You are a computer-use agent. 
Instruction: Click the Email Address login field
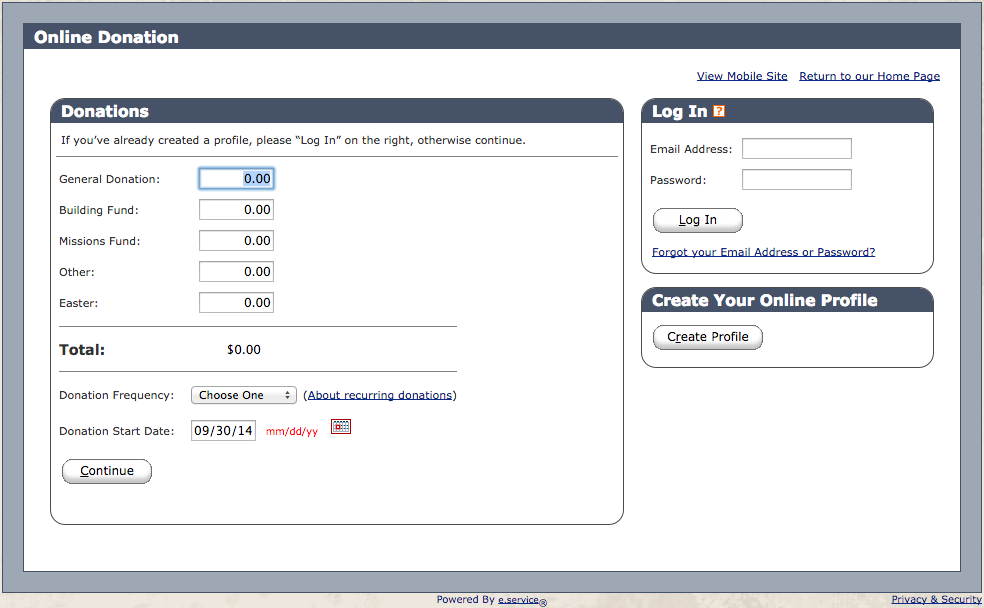click(x=796, y=148)
